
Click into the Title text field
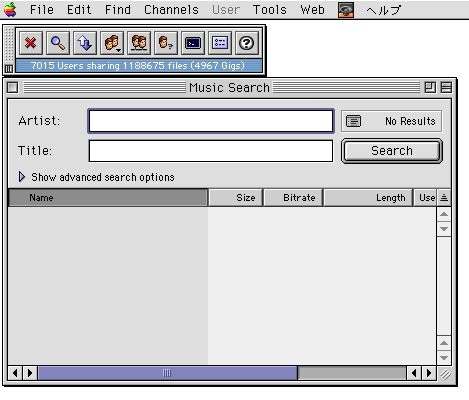tap(211, 151)
